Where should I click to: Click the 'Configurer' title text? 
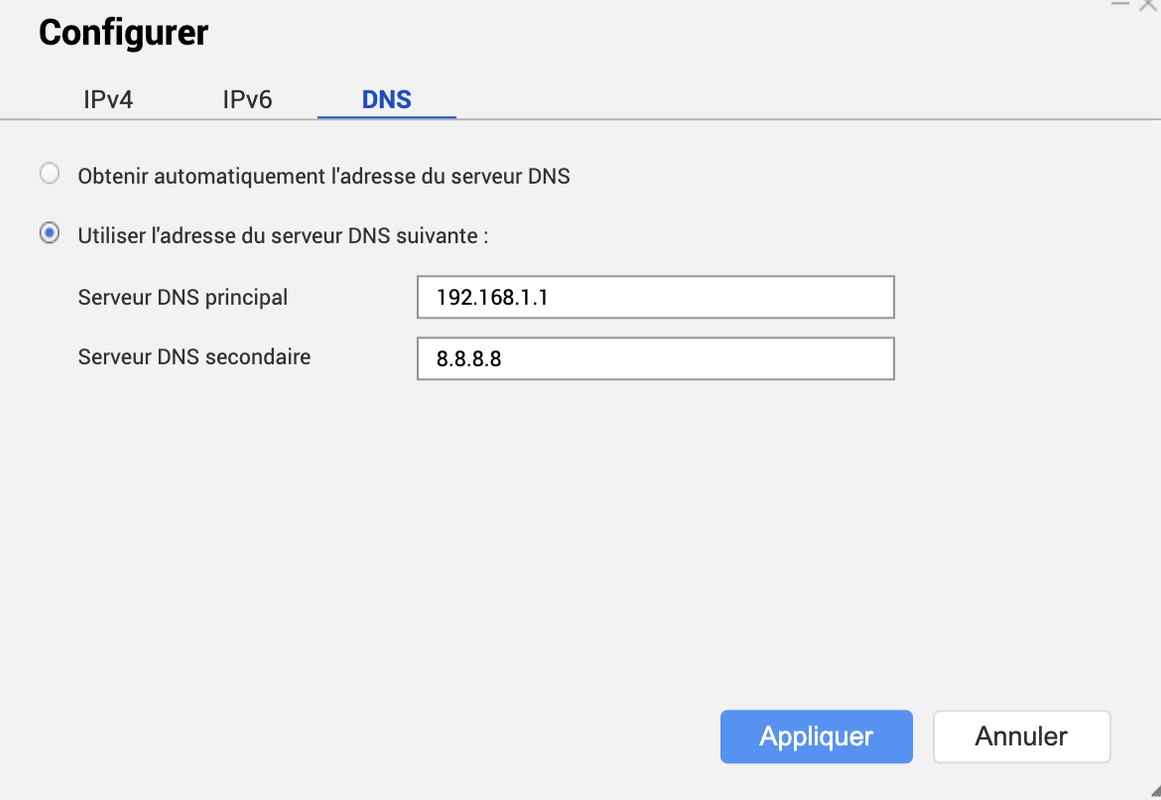tap(124, 33)
